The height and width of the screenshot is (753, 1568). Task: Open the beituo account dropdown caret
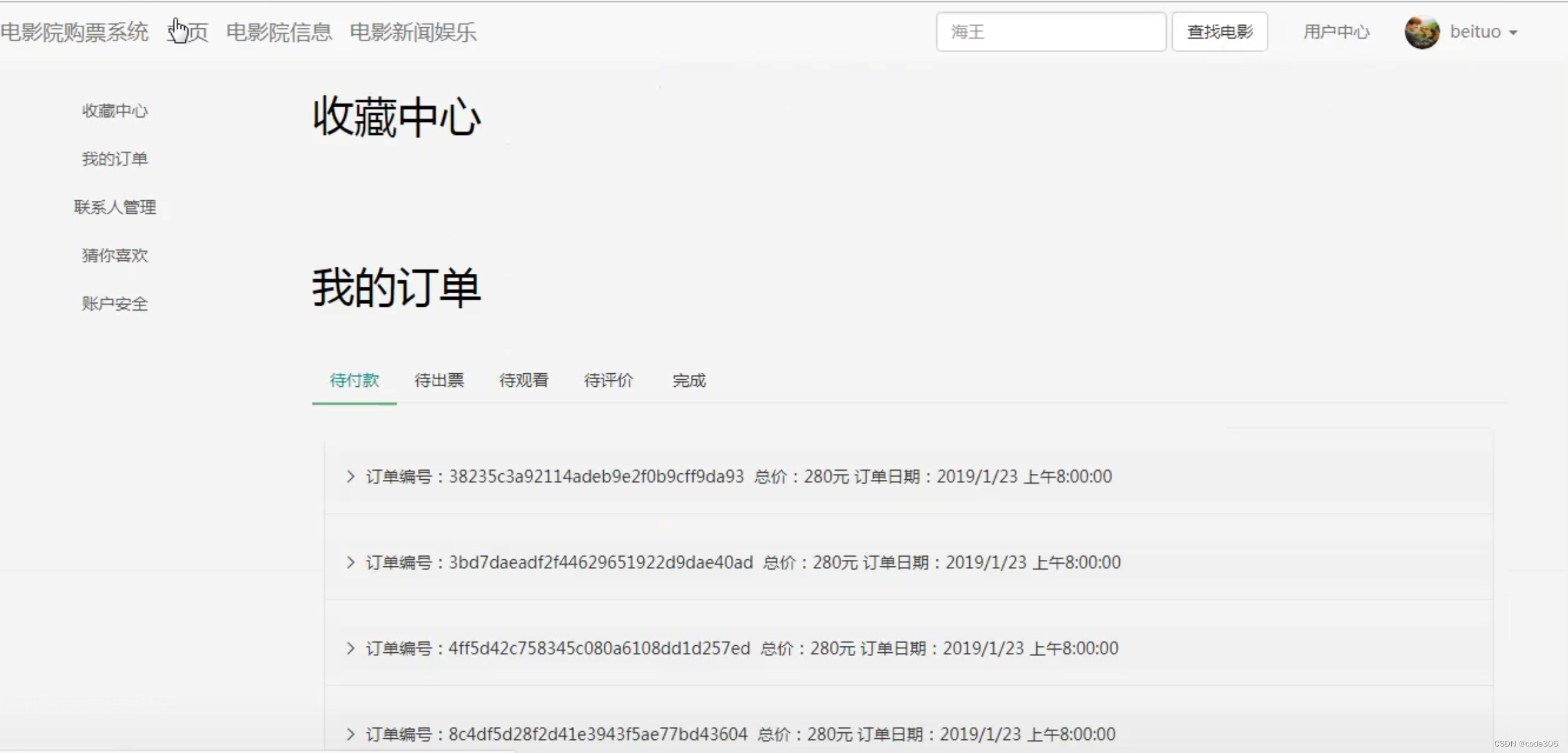(x=1513, y=32)
